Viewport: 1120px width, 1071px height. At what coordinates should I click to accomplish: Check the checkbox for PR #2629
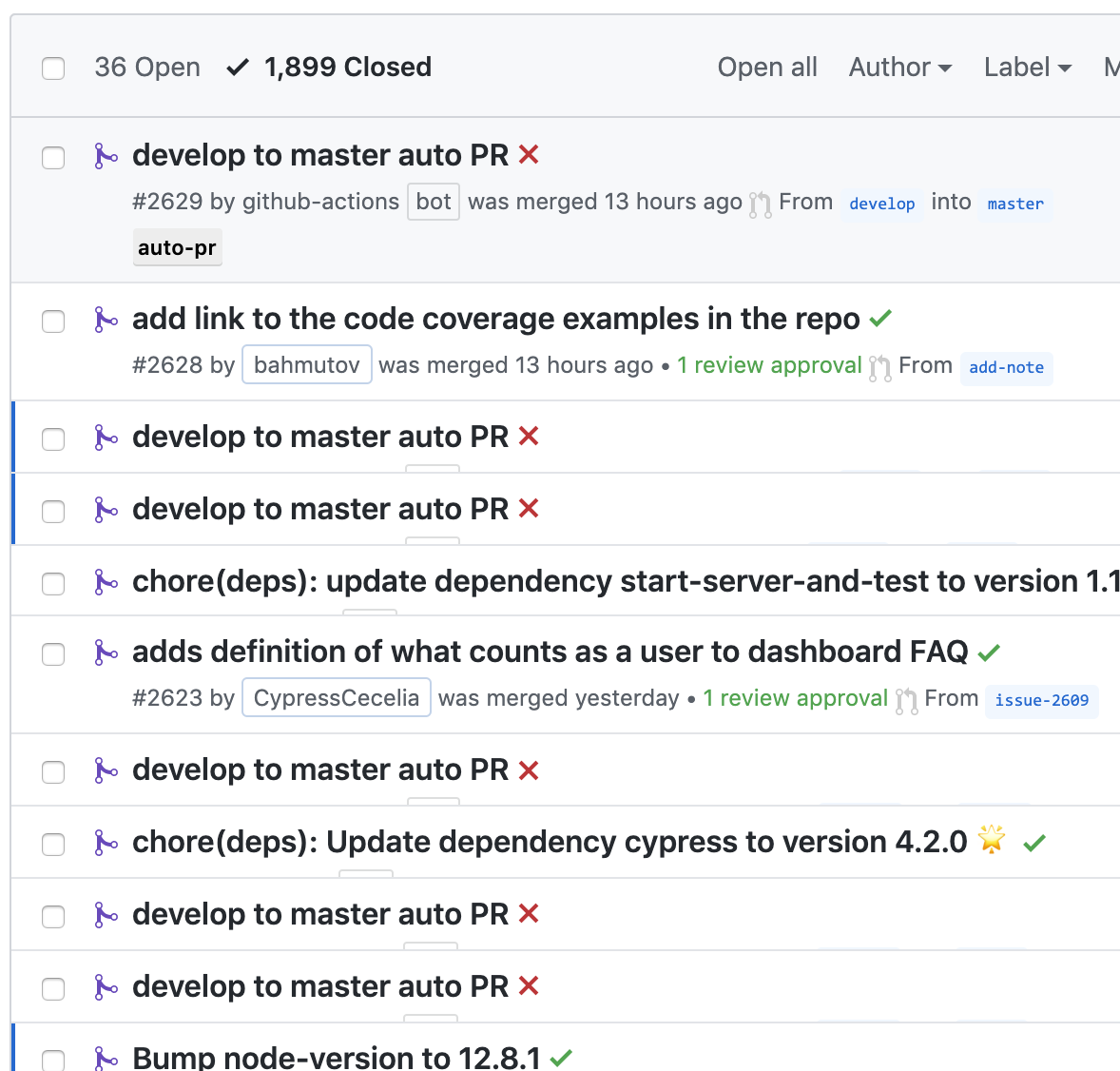pyautogui.click(x=53, y=158)
